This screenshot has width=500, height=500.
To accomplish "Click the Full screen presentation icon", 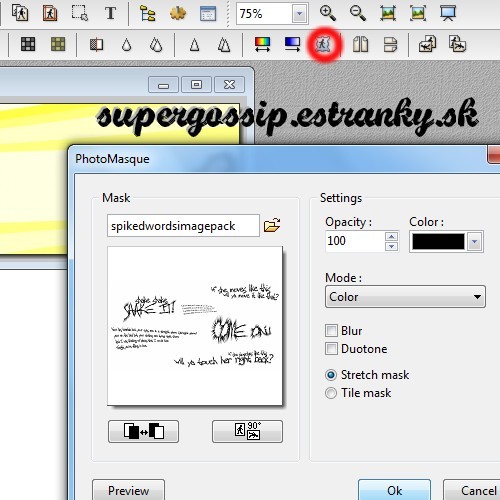I will click(x=448, y=13).
